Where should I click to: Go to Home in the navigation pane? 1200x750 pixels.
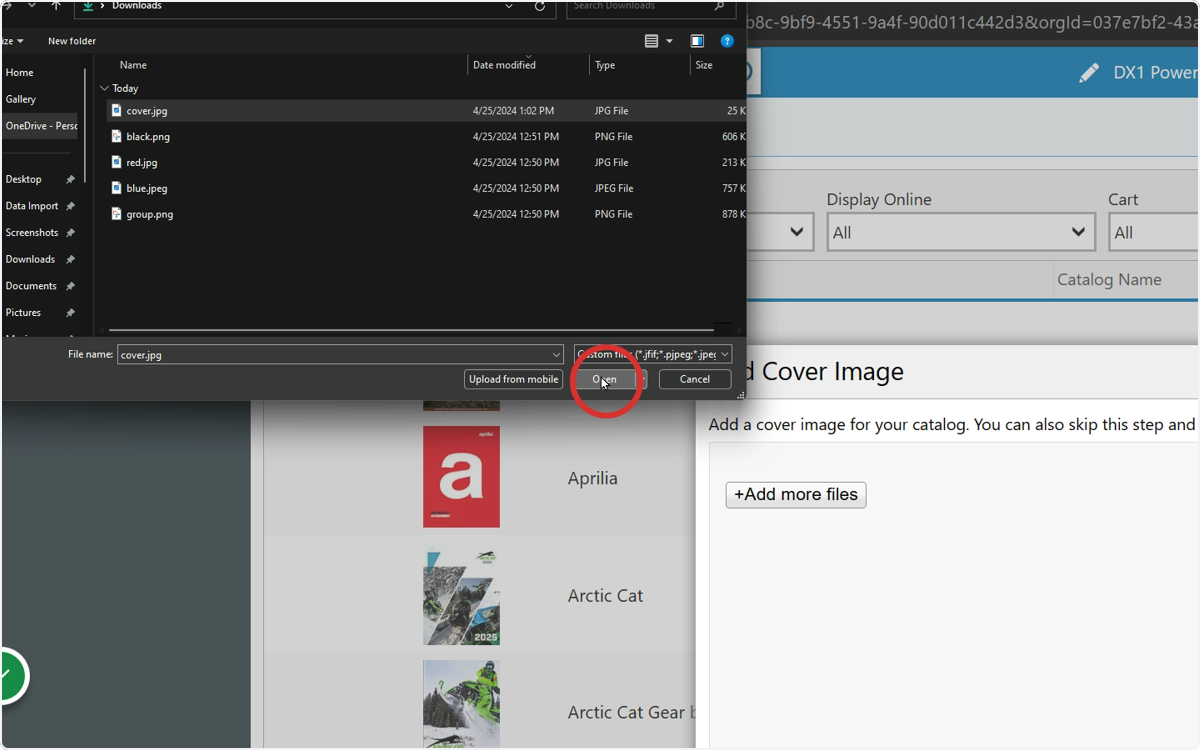tap(20, 73)
